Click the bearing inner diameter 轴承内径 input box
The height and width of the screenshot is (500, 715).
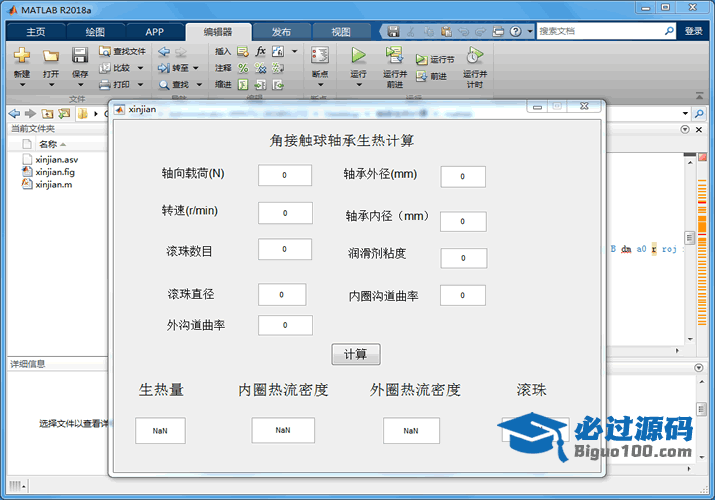[x=463, y=222]
